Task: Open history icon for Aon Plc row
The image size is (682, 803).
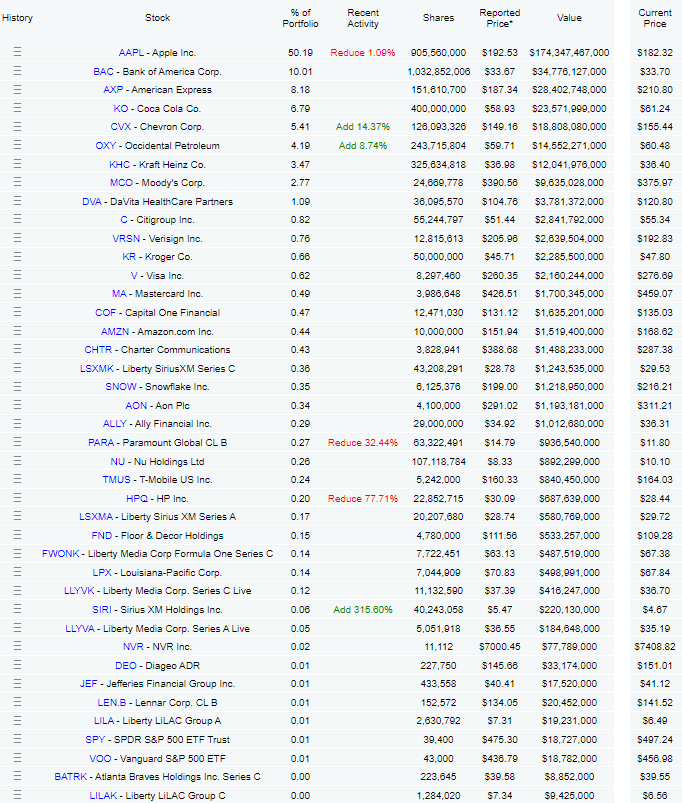Action: coord(17,405)
